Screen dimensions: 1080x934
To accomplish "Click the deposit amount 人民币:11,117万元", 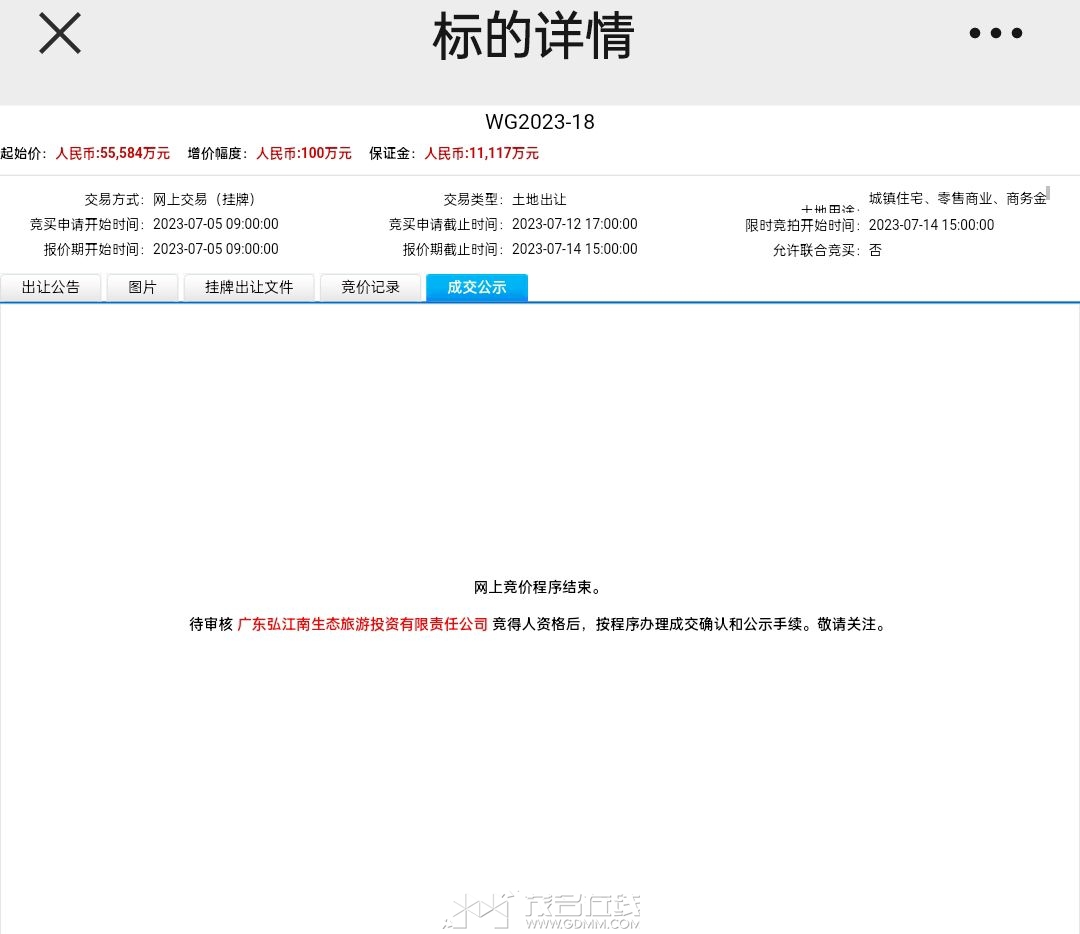I will [x=481, y=153].
